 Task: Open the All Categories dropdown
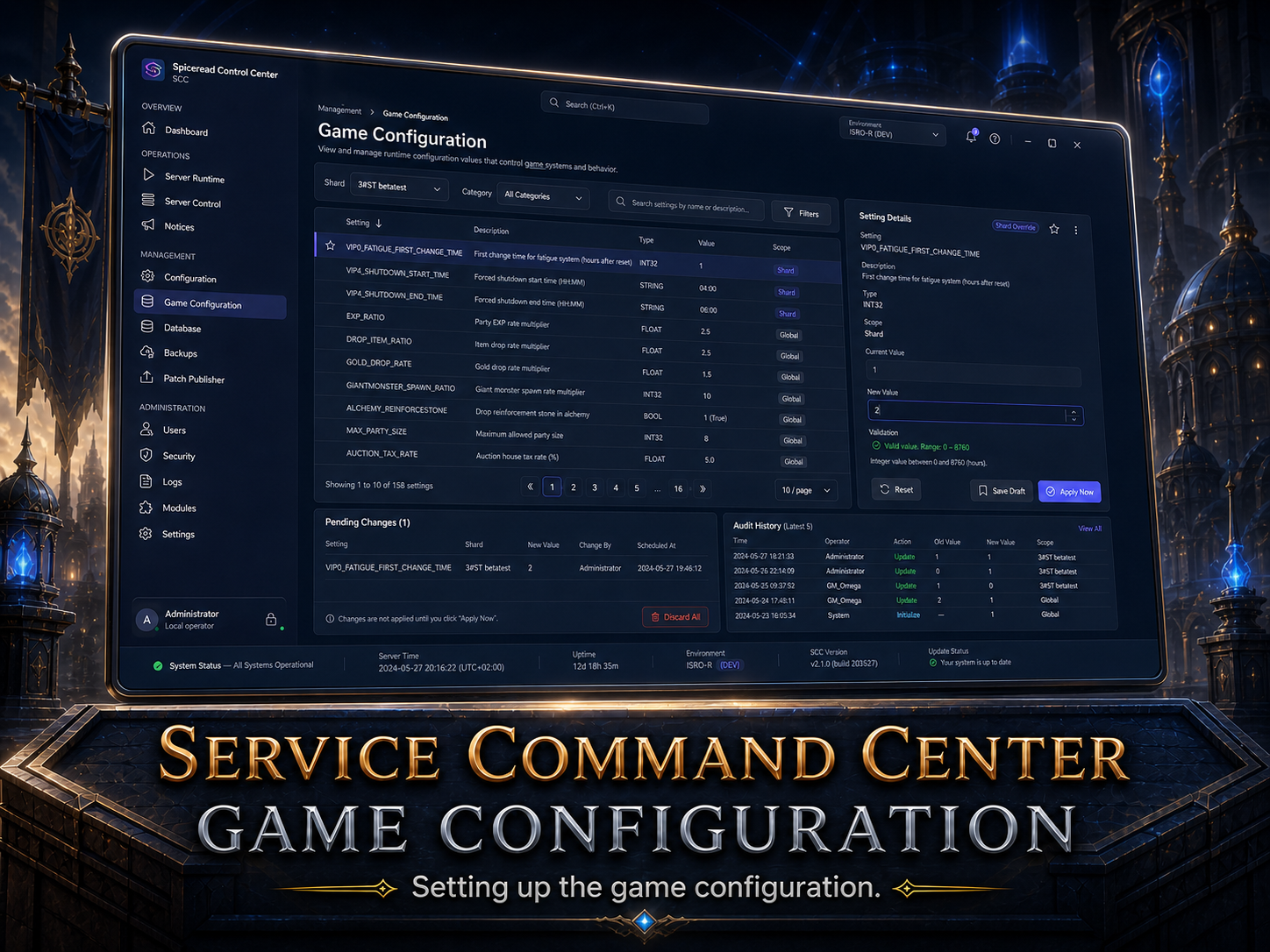pyautogui.click(x=543, y=196)
